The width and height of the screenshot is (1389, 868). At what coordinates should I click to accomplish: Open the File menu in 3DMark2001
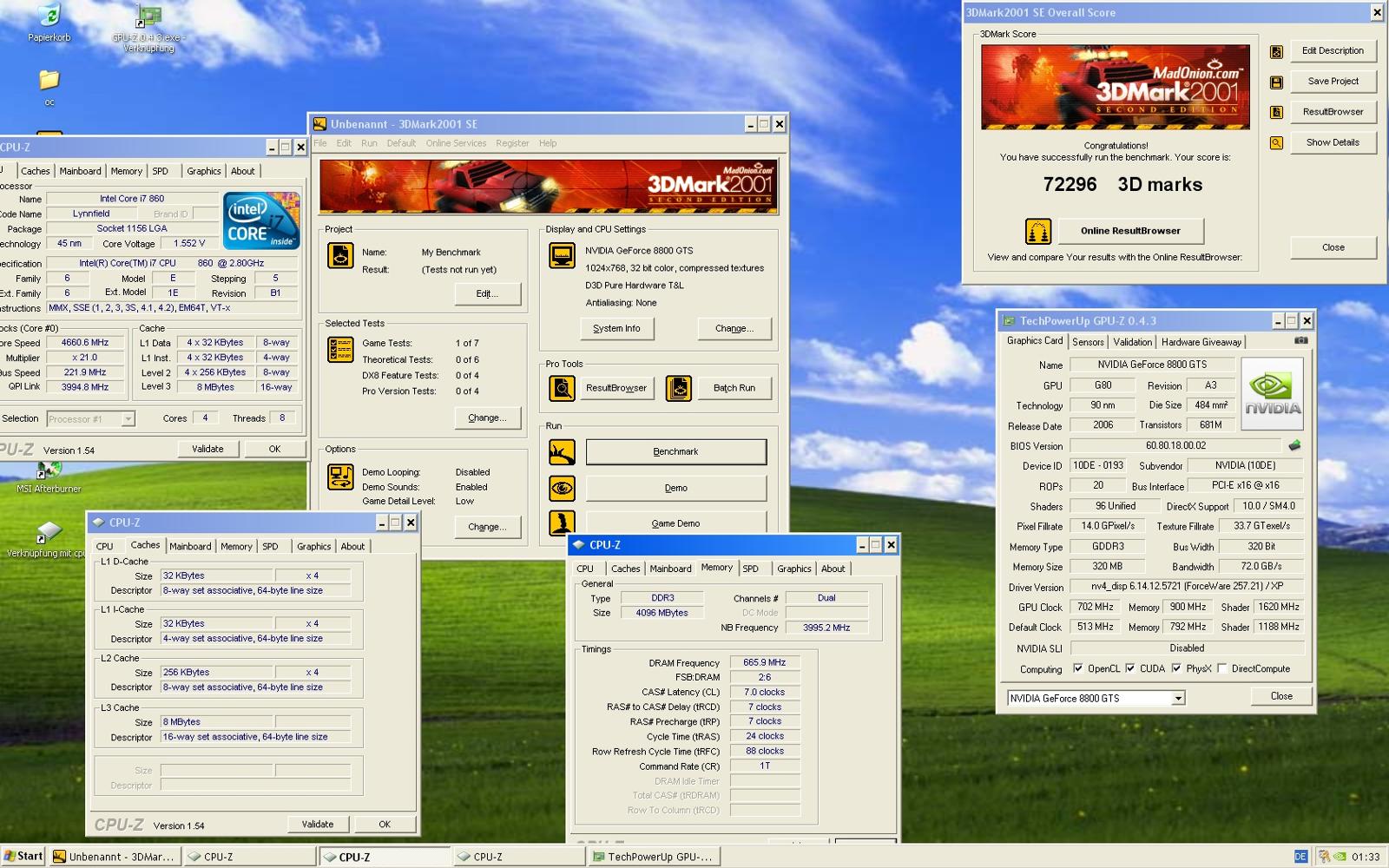point(320,143)
